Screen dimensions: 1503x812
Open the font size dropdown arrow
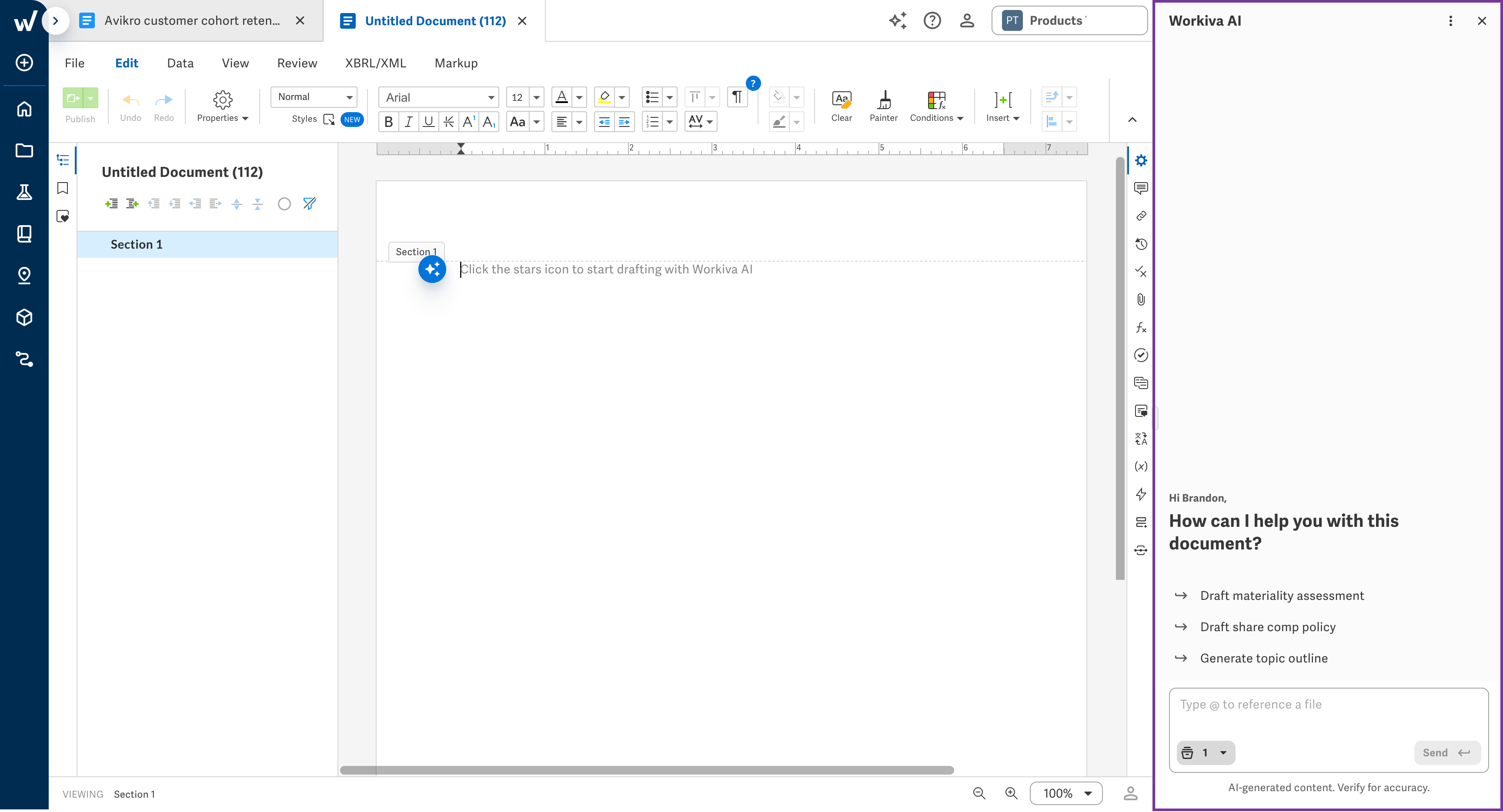click(536, 97)
